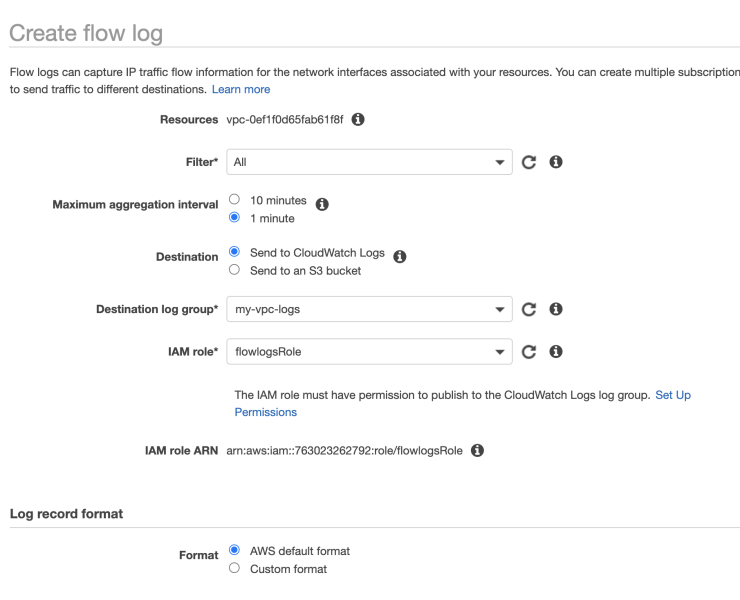Screen dimensions: 740x600
Task: Open the flowlogsRole IAM role dropdown
Action: point(369,352)
